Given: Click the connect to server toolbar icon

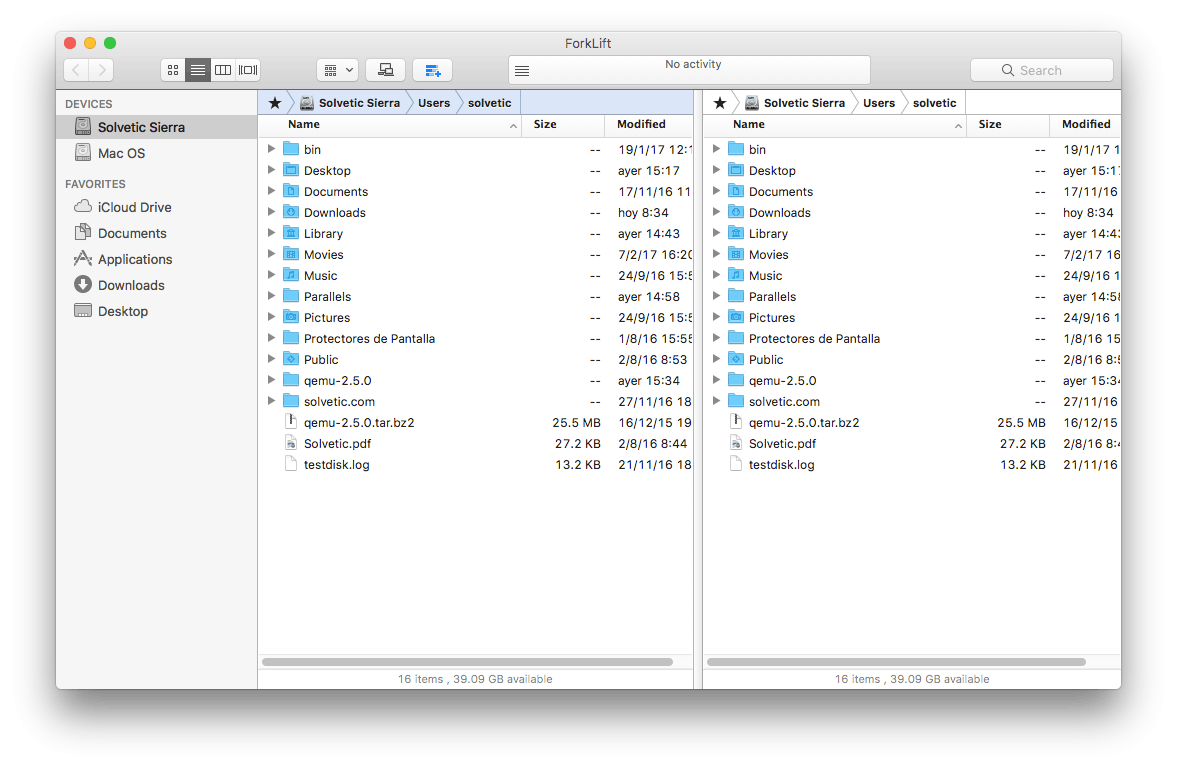Looking at the screenshot, I should tap(386, 70).
